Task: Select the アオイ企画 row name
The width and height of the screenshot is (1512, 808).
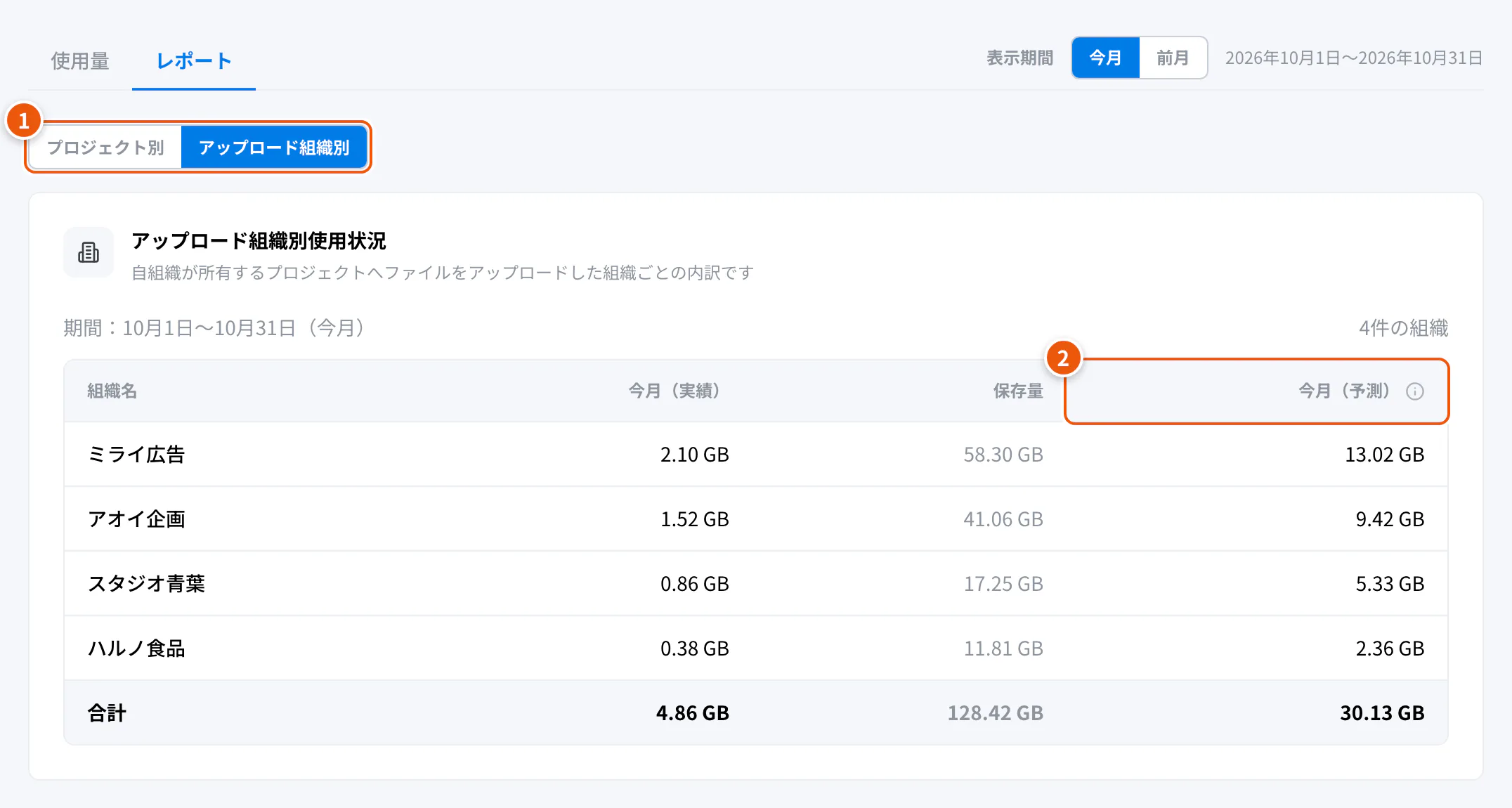Action: (x=136, y=519)
